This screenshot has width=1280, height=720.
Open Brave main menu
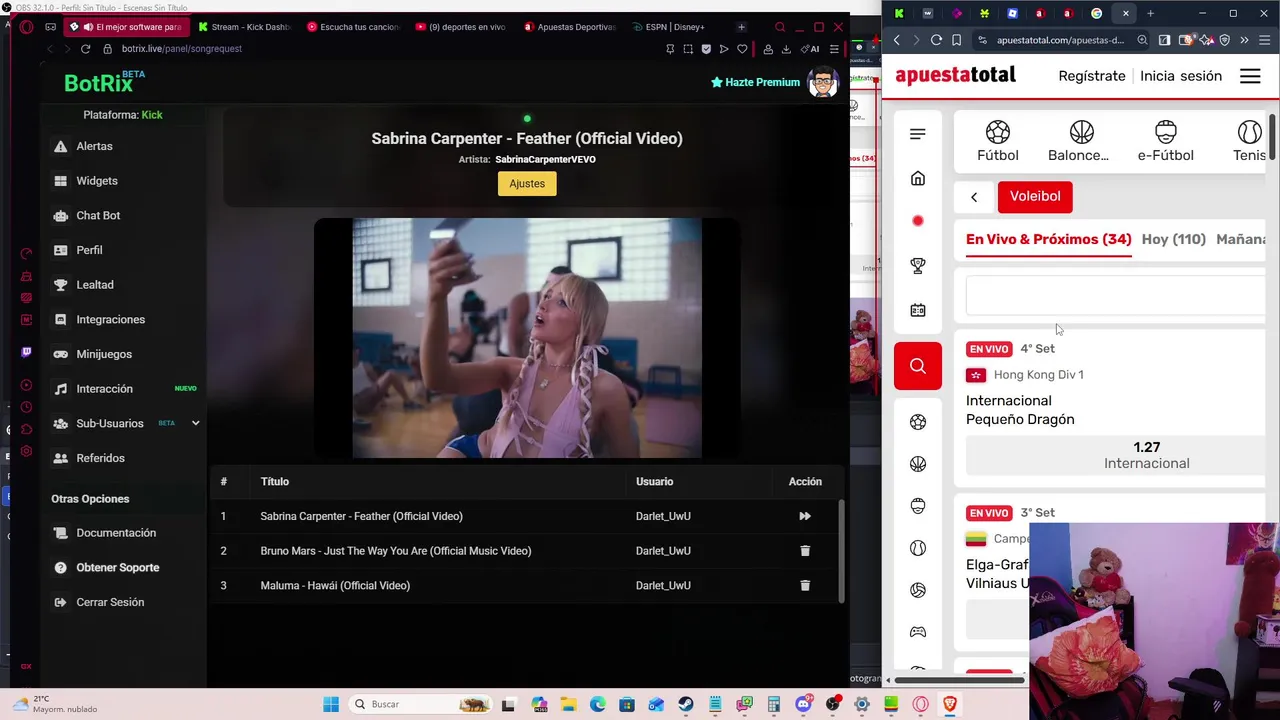click(x=1263, y=40)
